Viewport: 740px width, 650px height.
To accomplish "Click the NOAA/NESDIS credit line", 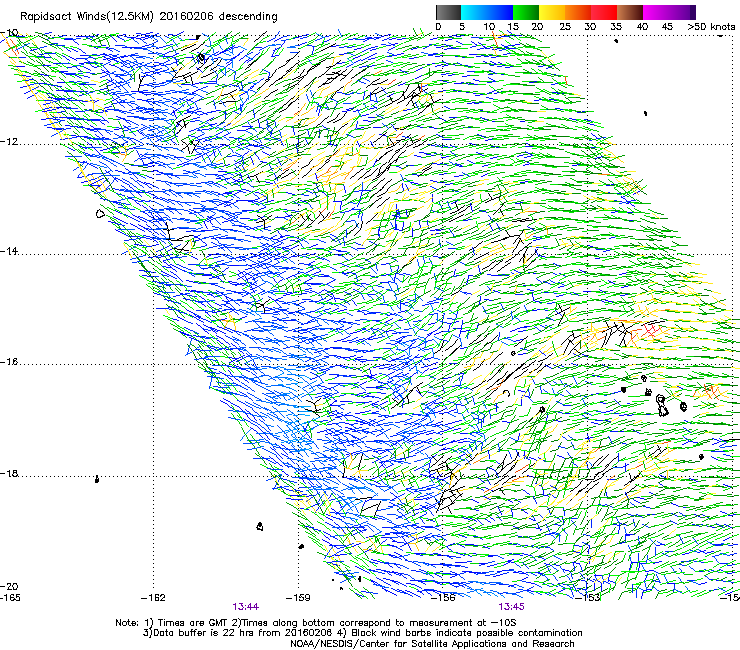I will [432, 643].
